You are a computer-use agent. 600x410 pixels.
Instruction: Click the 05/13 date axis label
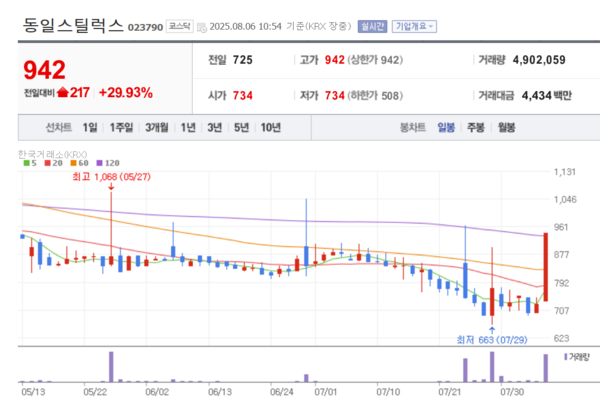click(33, 392)
